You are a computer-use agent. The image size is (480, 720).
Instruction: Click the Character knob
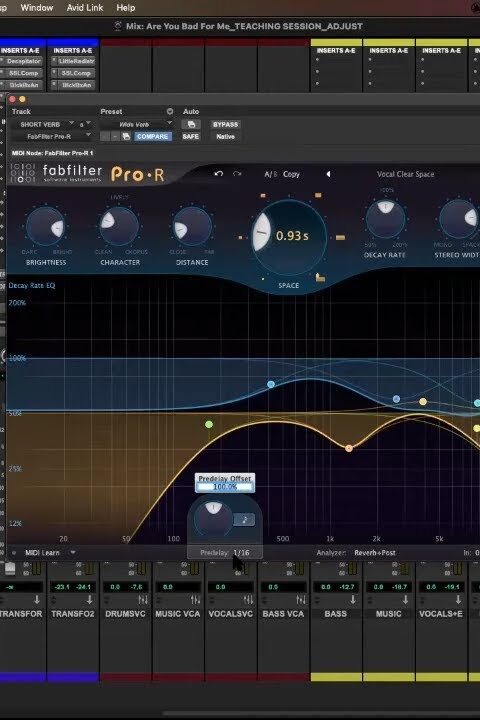[119, 226]
